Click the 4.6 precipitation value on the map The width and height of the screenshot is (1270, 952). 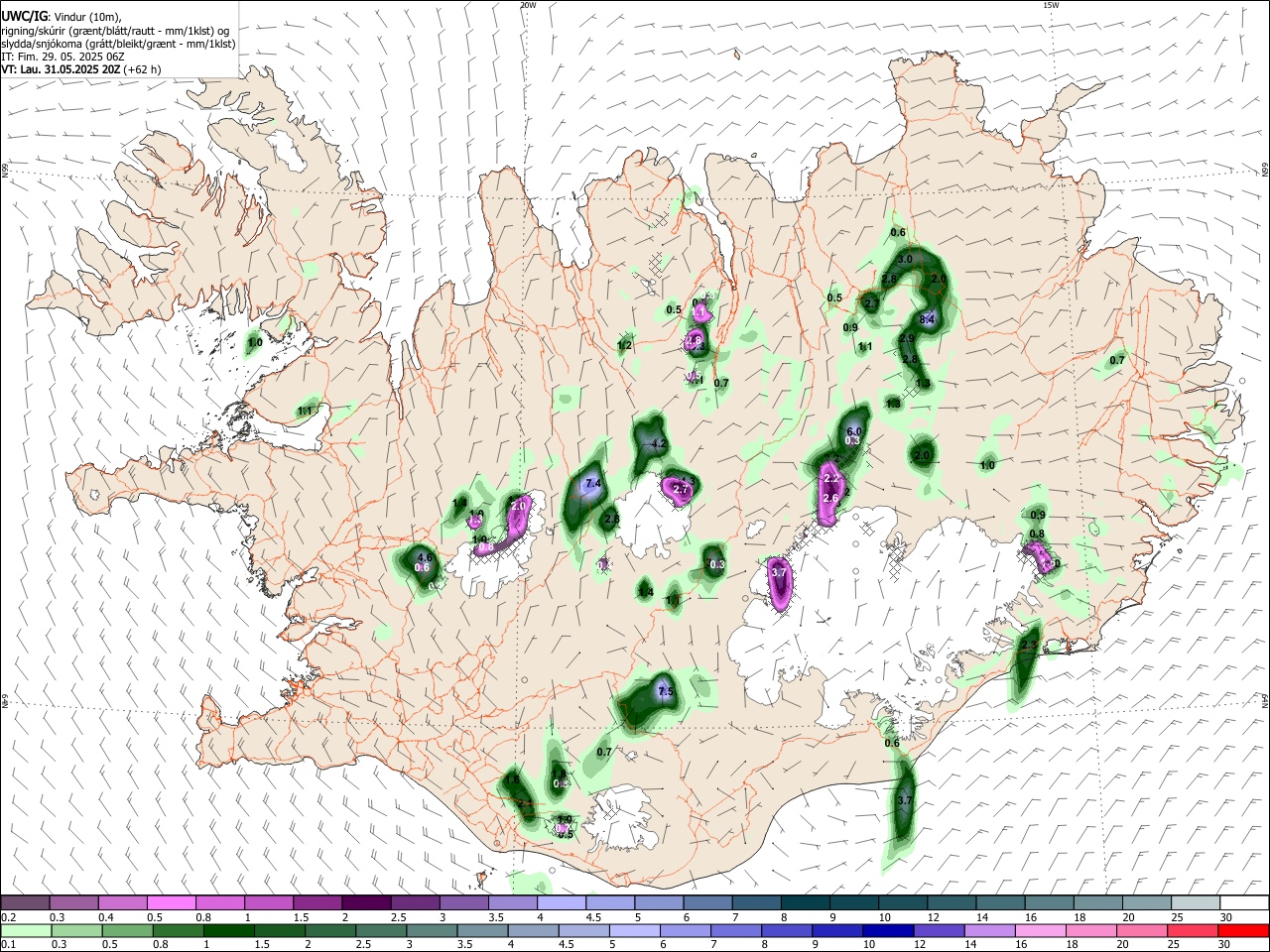[425, 557]
